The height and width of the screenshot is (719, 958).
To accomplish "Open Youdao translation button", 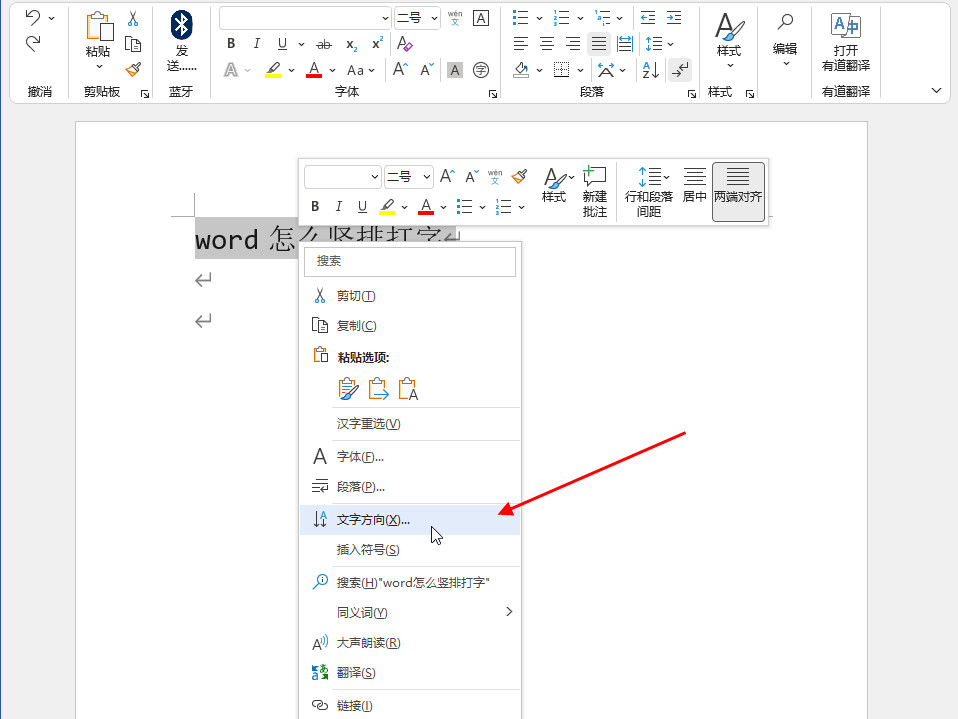I will [846, 42].
